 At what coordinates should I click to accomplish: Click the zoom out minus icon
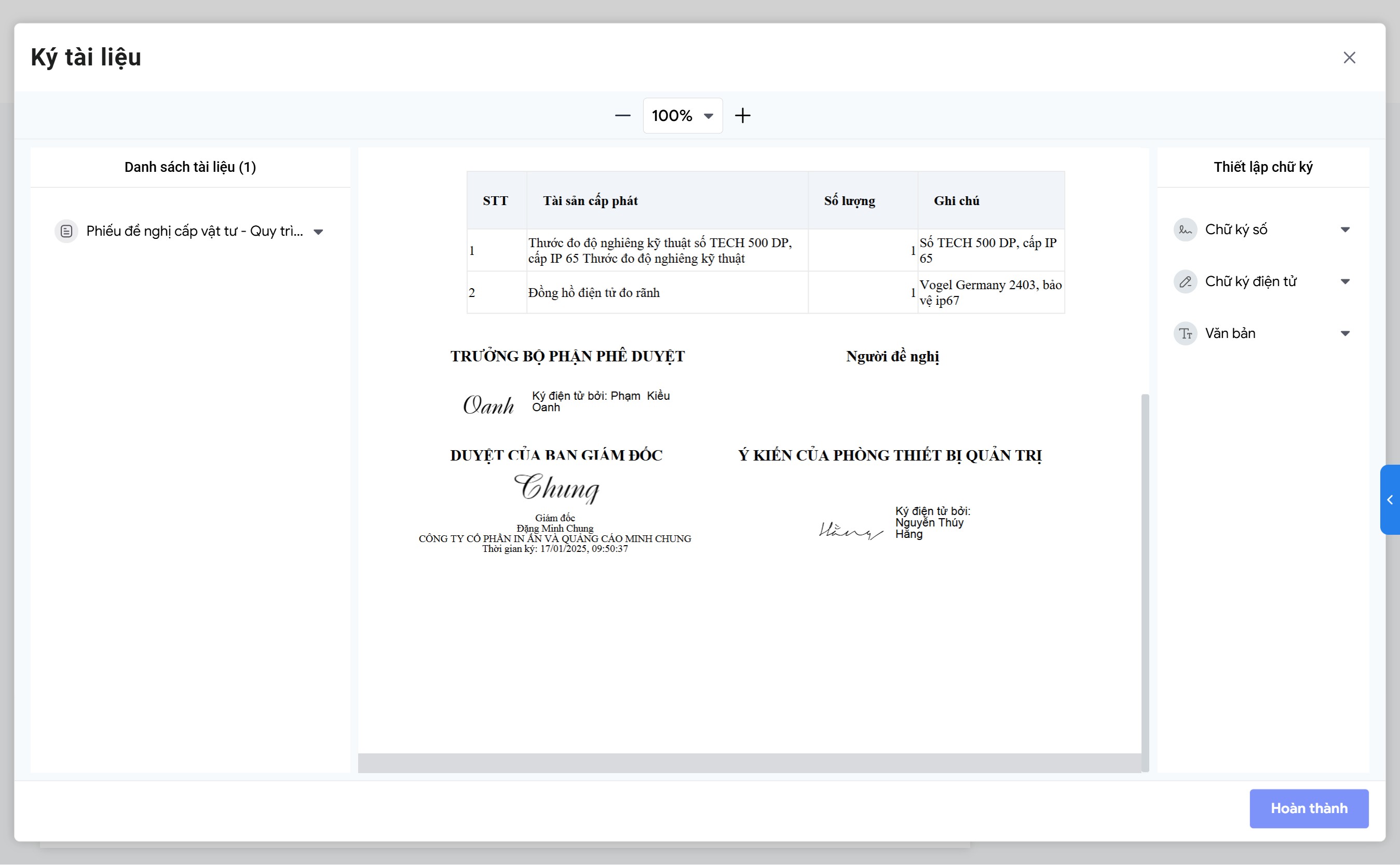(622, 116)
